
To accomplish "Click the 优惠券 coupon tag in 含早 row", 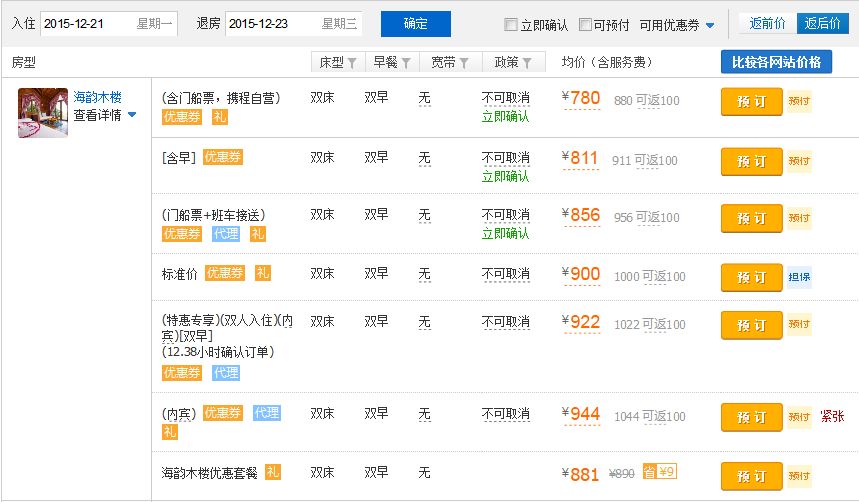I will 223,157.
